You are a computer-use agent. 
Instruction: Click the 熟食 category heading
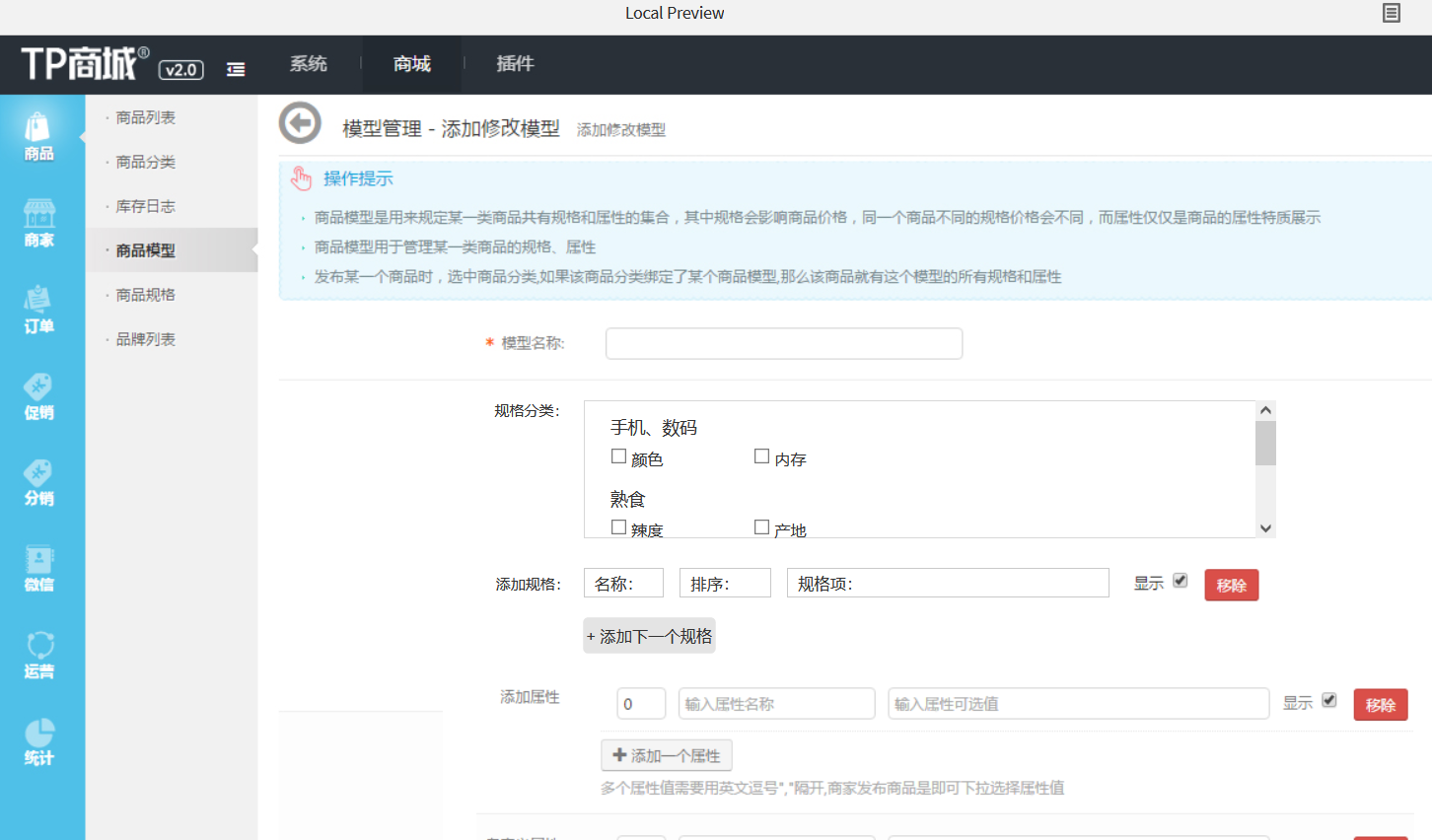[627, 499]
